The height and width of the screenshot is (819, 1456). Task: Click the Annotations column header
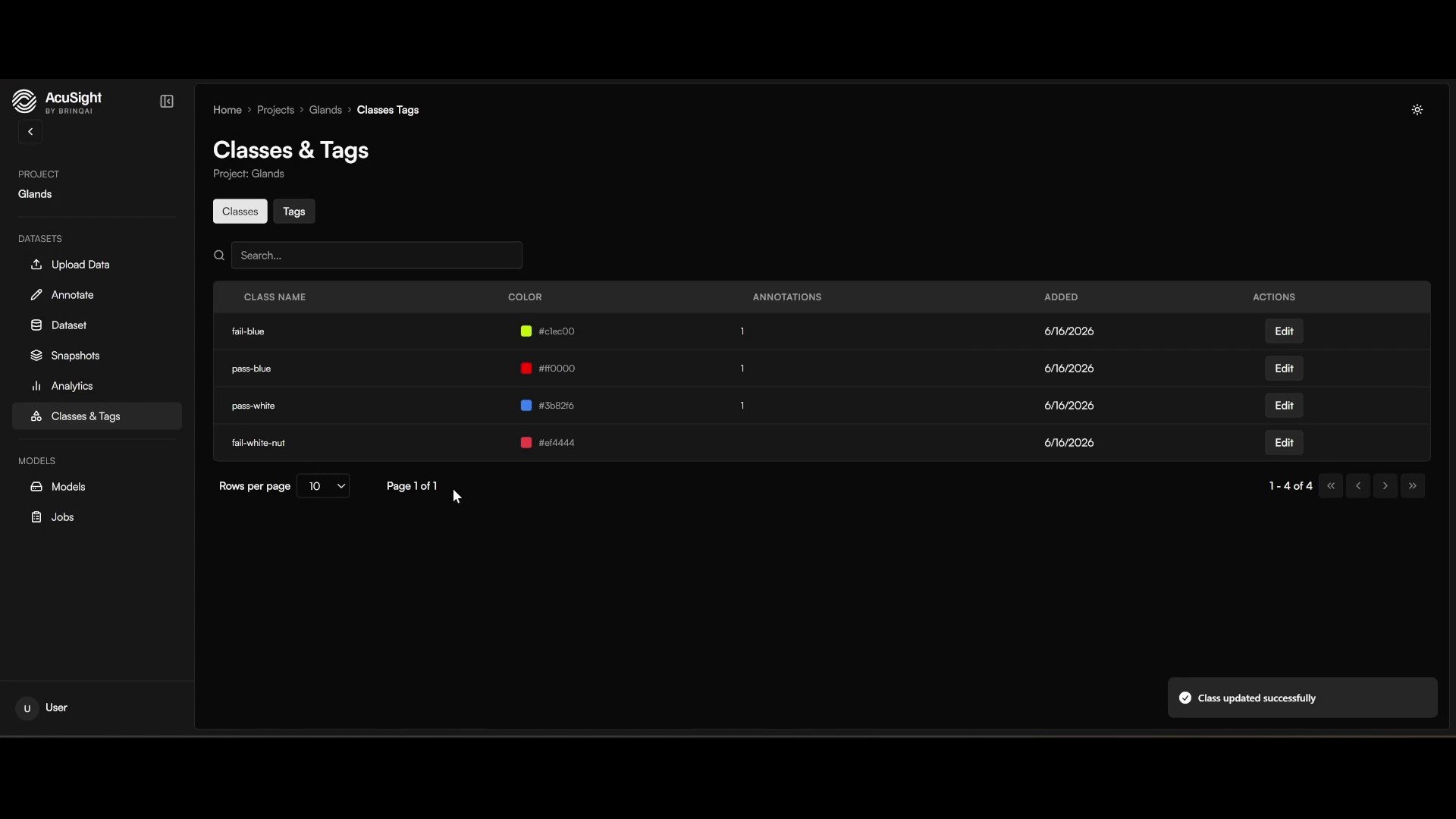point(786,297)
